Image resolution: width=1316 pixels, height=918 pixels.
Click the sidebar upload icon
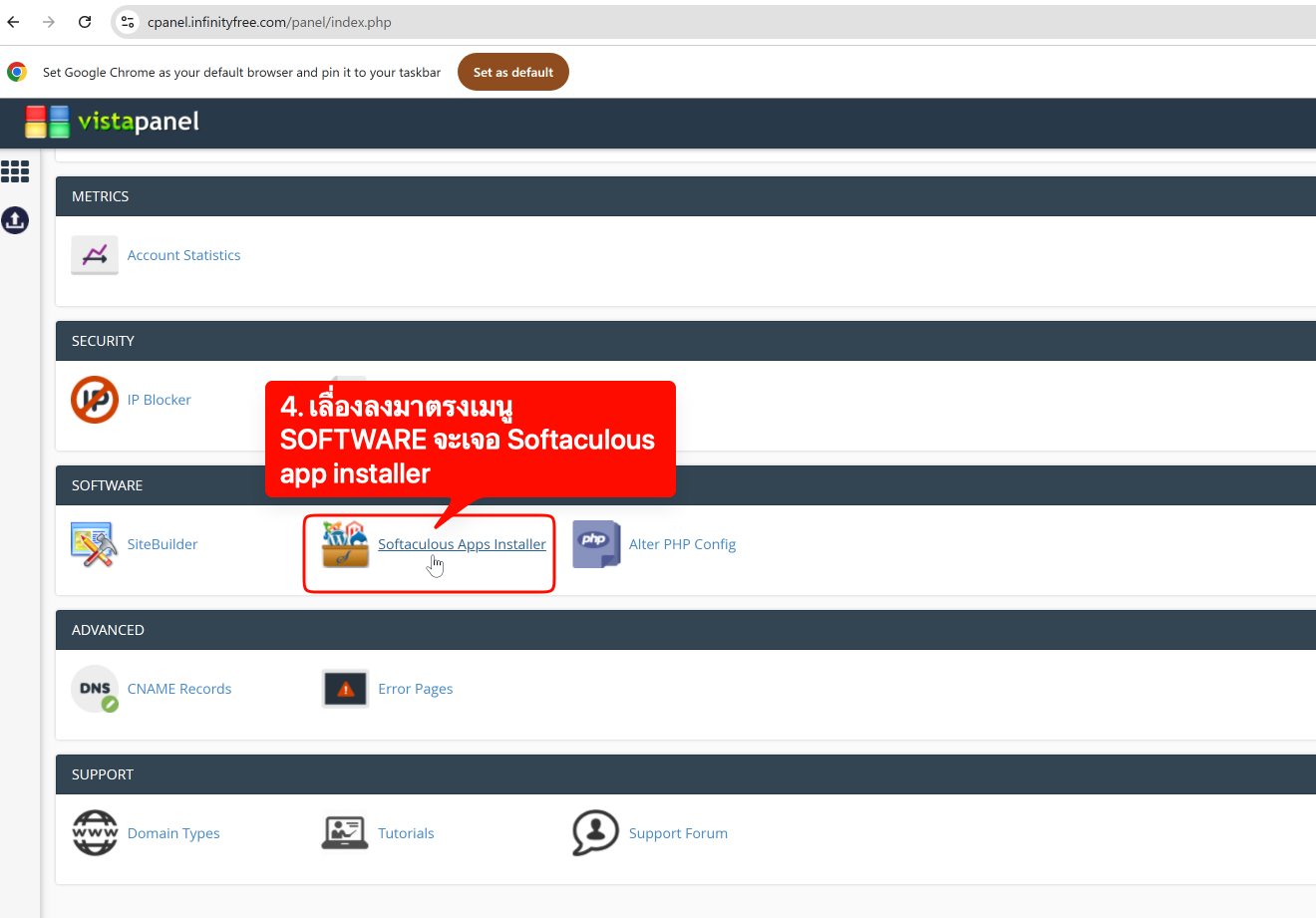pyautogui.click(x=15, y=220)
